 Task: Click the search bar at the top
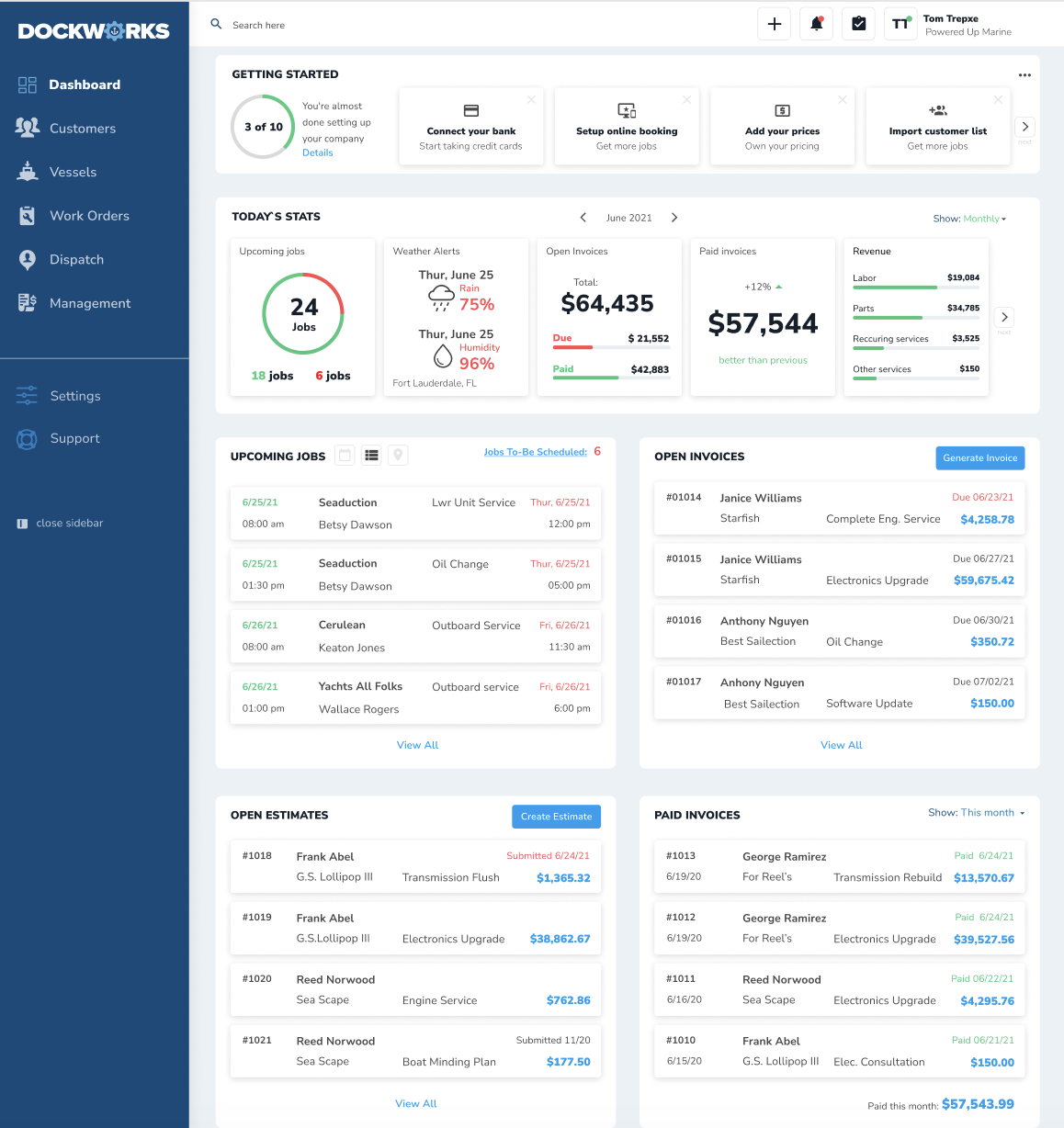(x=276, y=24)
